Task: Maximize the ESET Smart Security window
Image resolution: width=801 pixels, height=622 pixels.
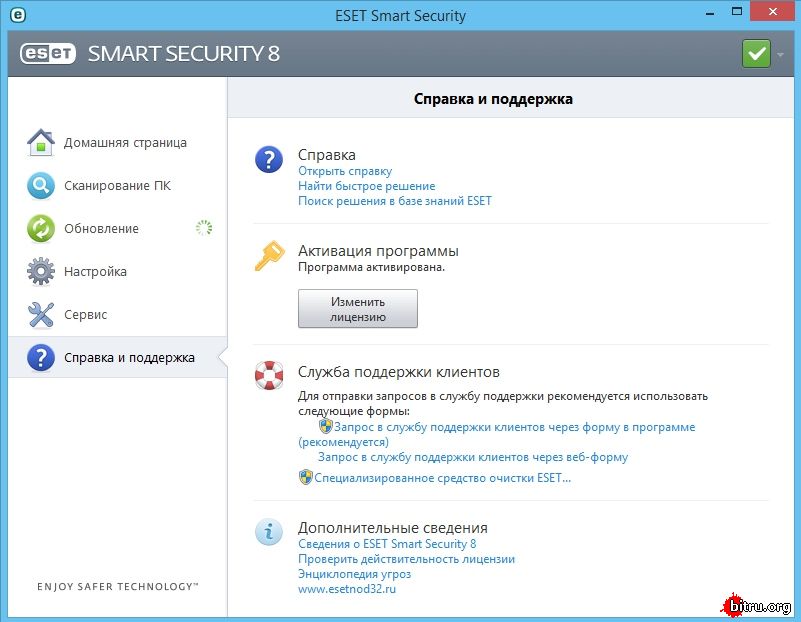Action: click(737, 12)
